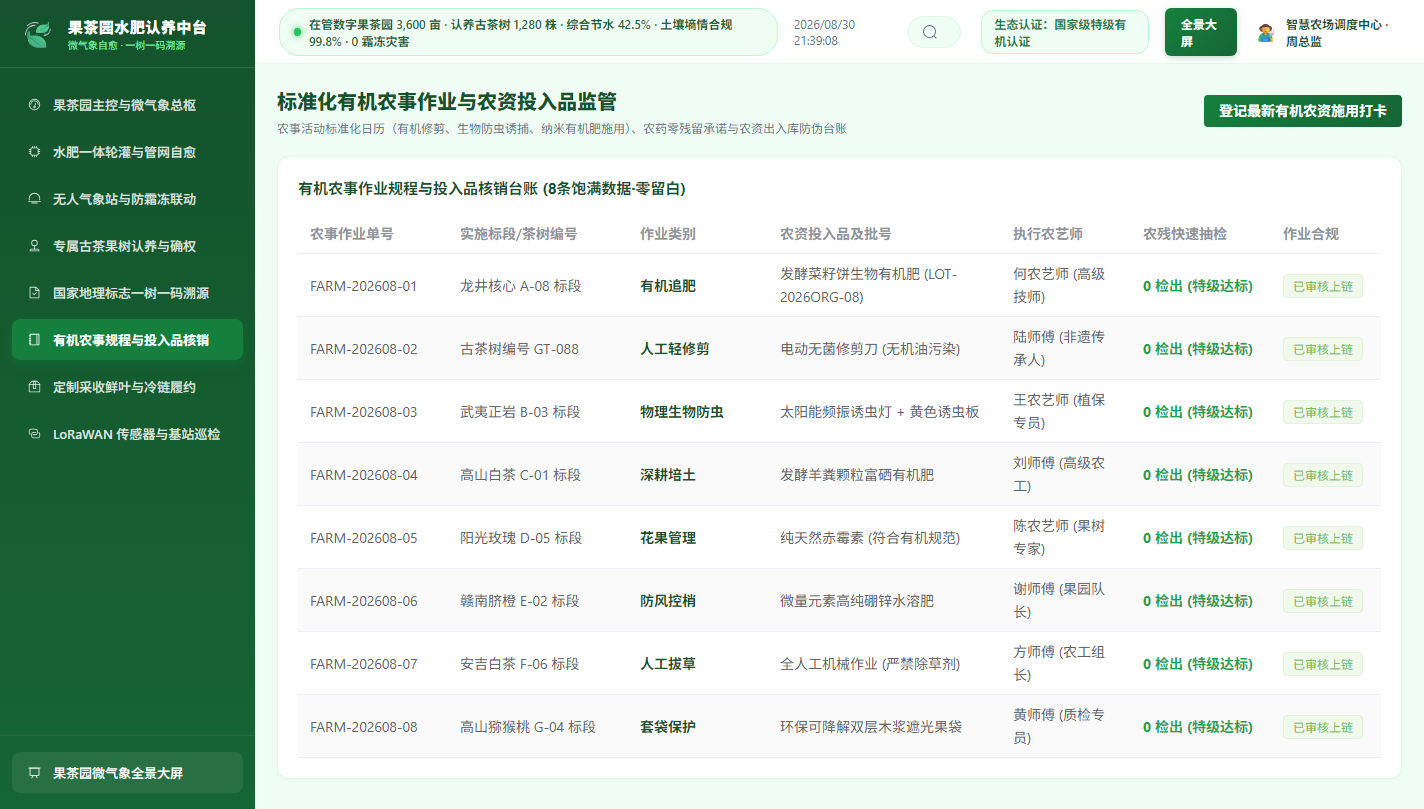This screenshot has width=1424, height=809.
Task: Click 已审核上链 tag for FARM-202608-02
Action: tap(1322, 349)
